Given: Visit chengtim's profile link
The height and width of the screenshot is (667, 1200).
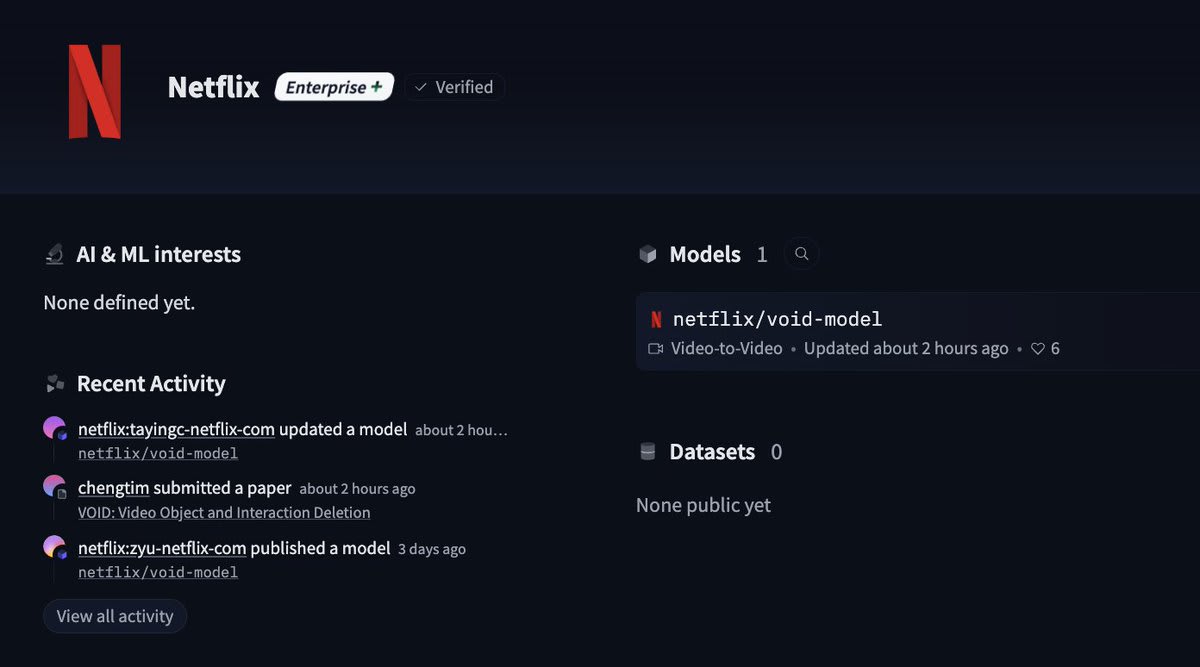Looking at the screenshot, I should tap(112, 488).
